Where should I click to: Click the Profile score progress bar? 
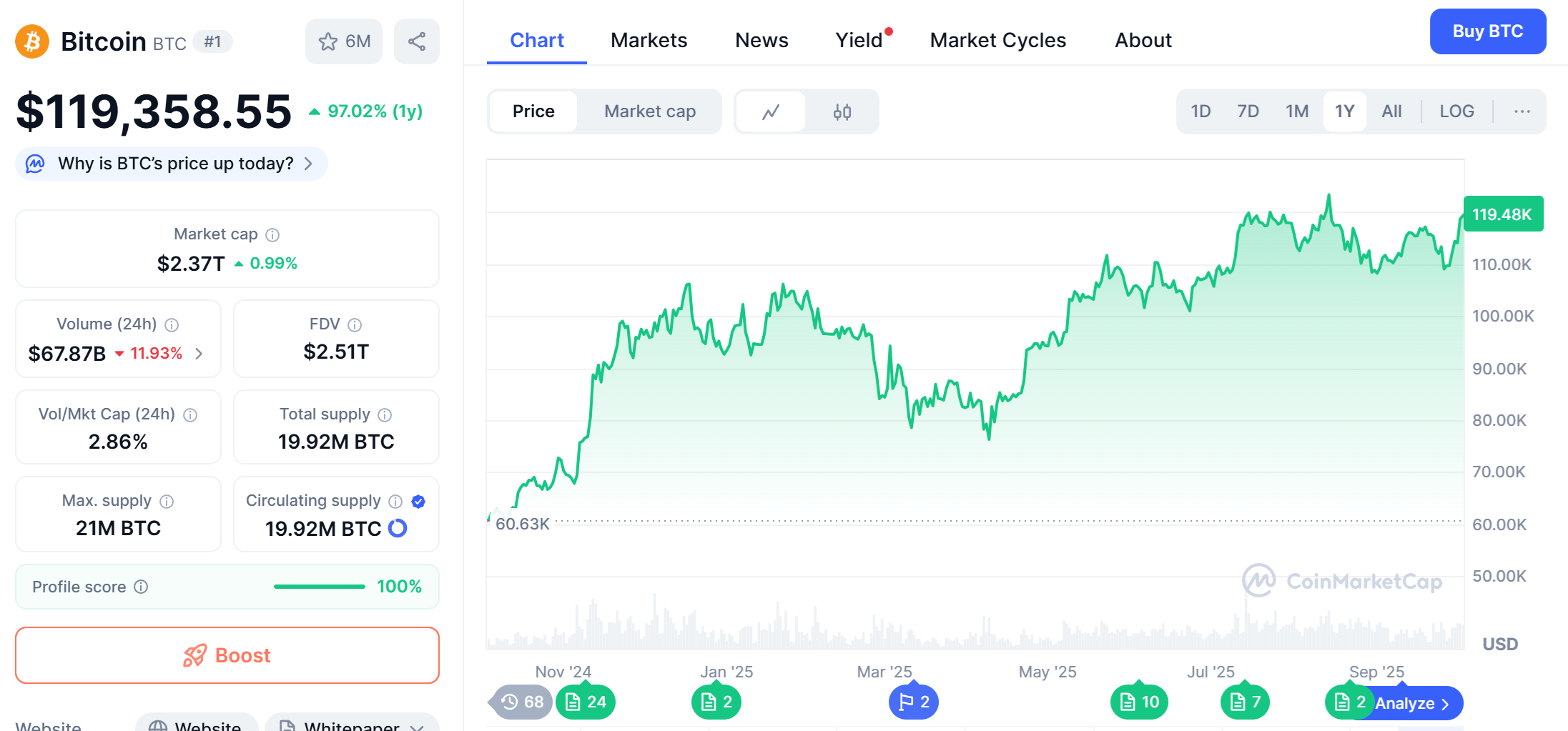(319, 587)
